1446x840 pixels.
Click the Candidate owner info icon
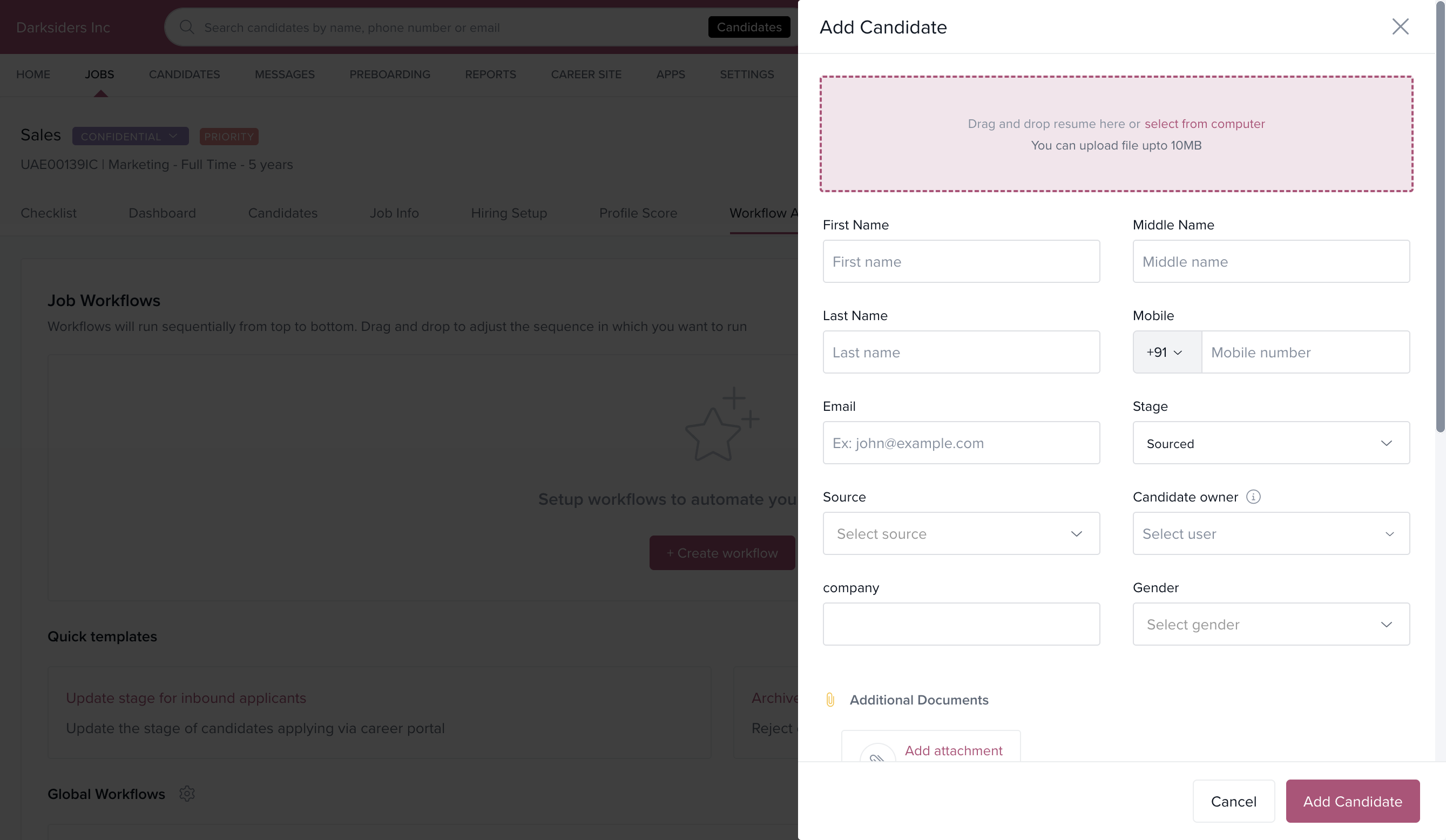click(x=1253, y=497)
